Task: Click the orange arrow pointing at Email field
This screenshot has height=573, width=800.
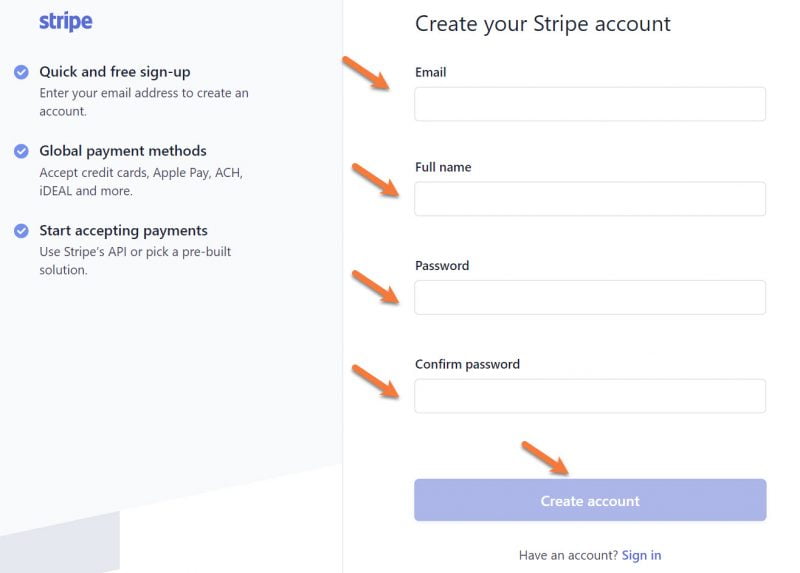Action: 366,74
